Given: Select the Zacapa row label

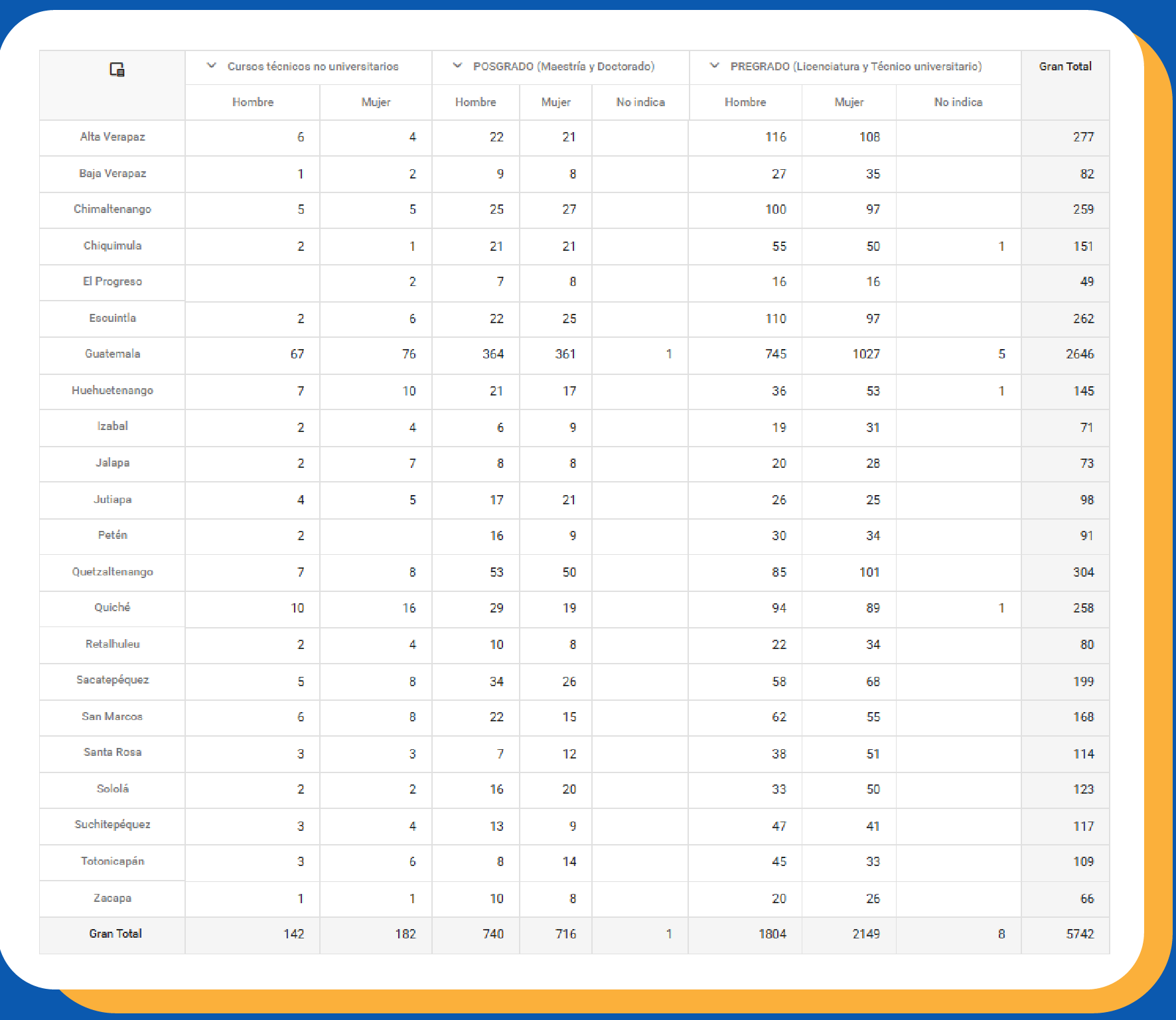Looking at the screenshot, I should [113, 898].
